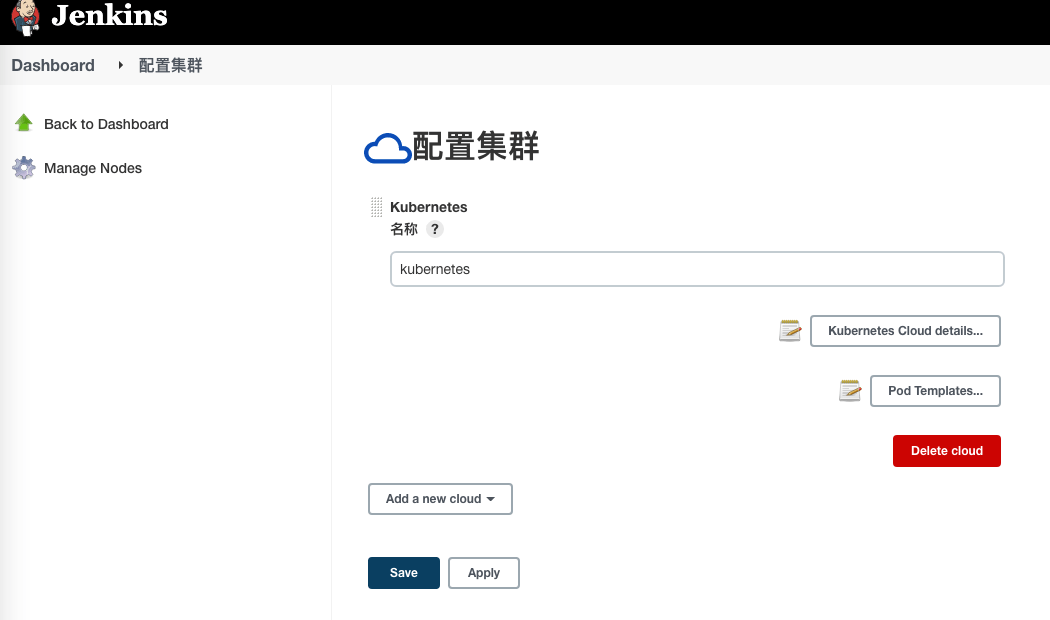
Task: Click the Apply button
Action: point(484,573)
